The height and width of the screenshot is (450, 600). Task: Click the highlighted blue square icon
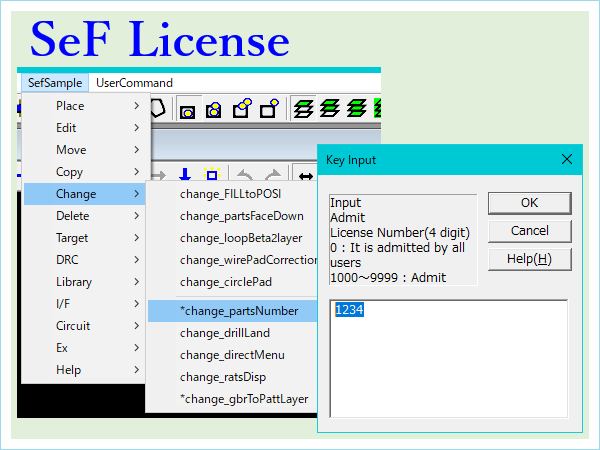[x=211, y=175]
